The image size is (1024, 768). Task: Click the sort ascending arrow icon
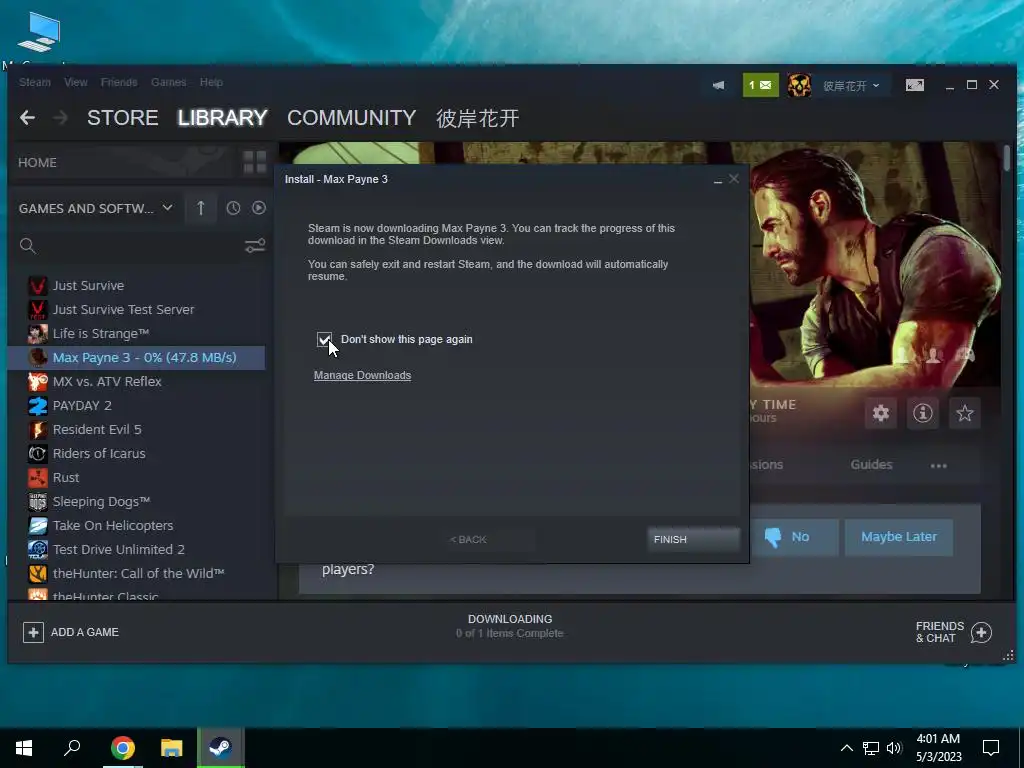200,208
